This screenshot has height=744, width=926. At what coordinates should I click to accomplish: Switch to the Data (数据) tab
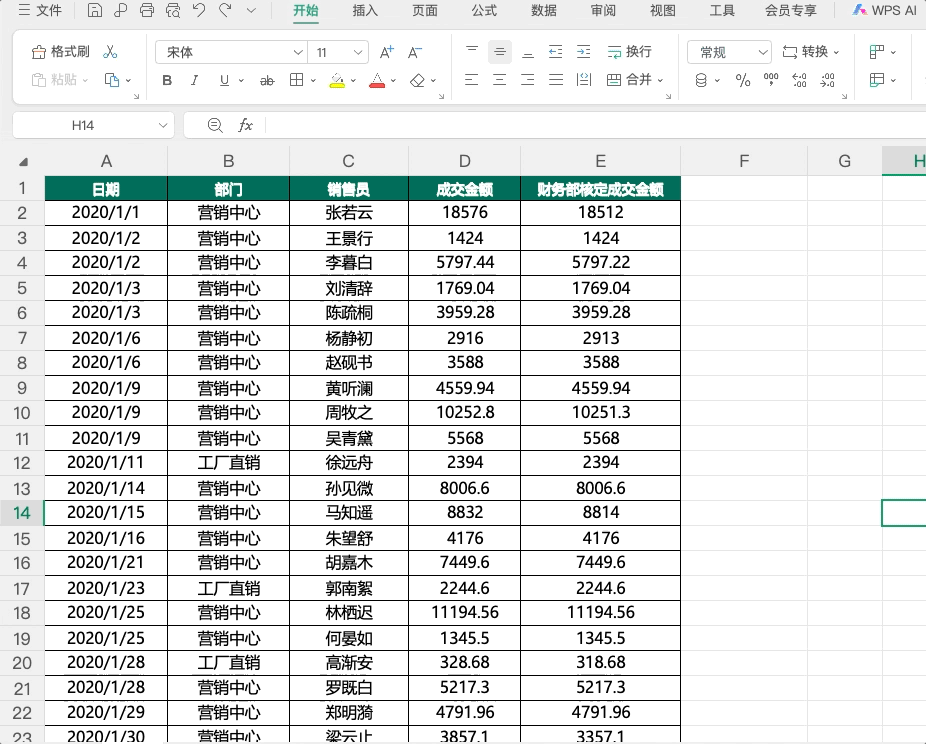click(544, 10)
